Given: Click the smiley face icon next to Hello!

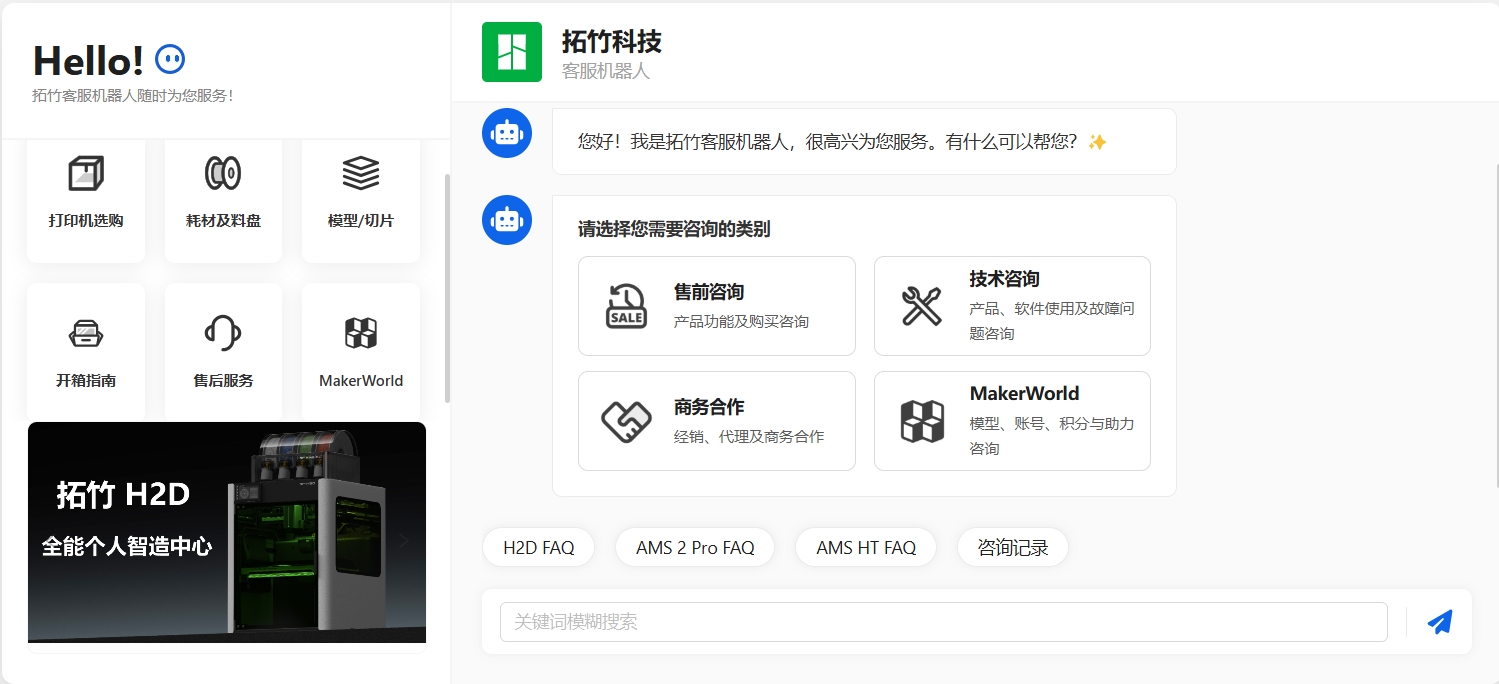Looking at the screenshot, I should tap(170, 60).
